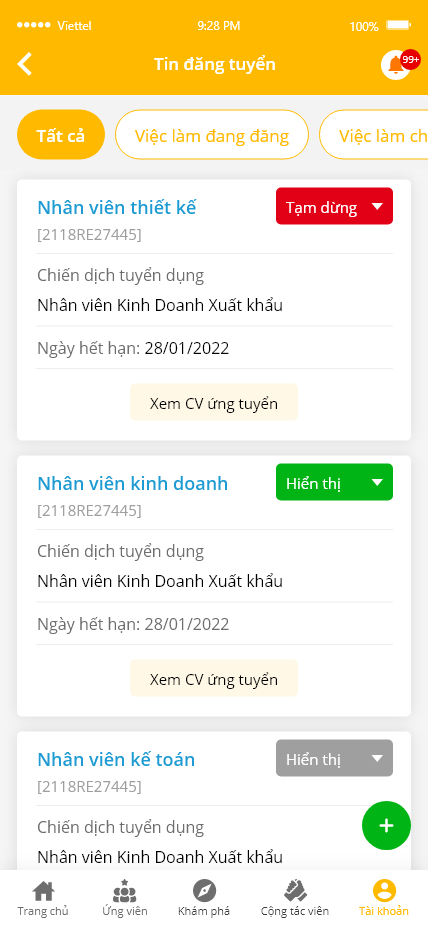Switch to Việc làm đang đăng tab

[x=212, y=135]
